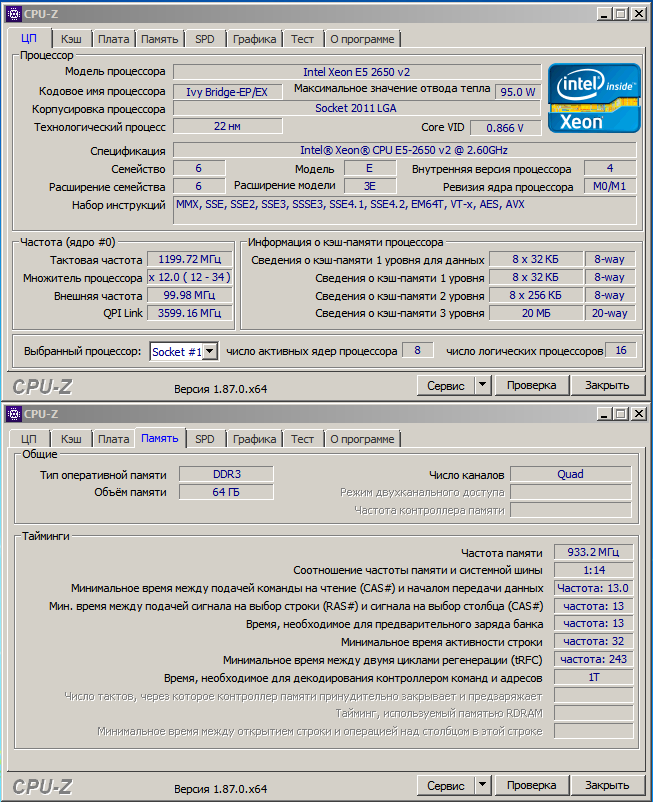Click the 99.98 МГц bus speed value
The image size is (653, 802).
(x=190, y=295)
